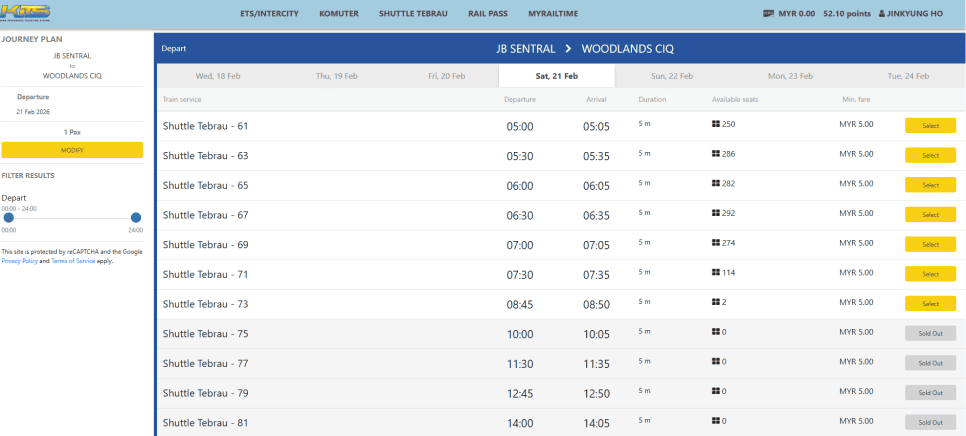Click the wallet icon beside MYR 0.00
The image size is (966, 436).
768,14
